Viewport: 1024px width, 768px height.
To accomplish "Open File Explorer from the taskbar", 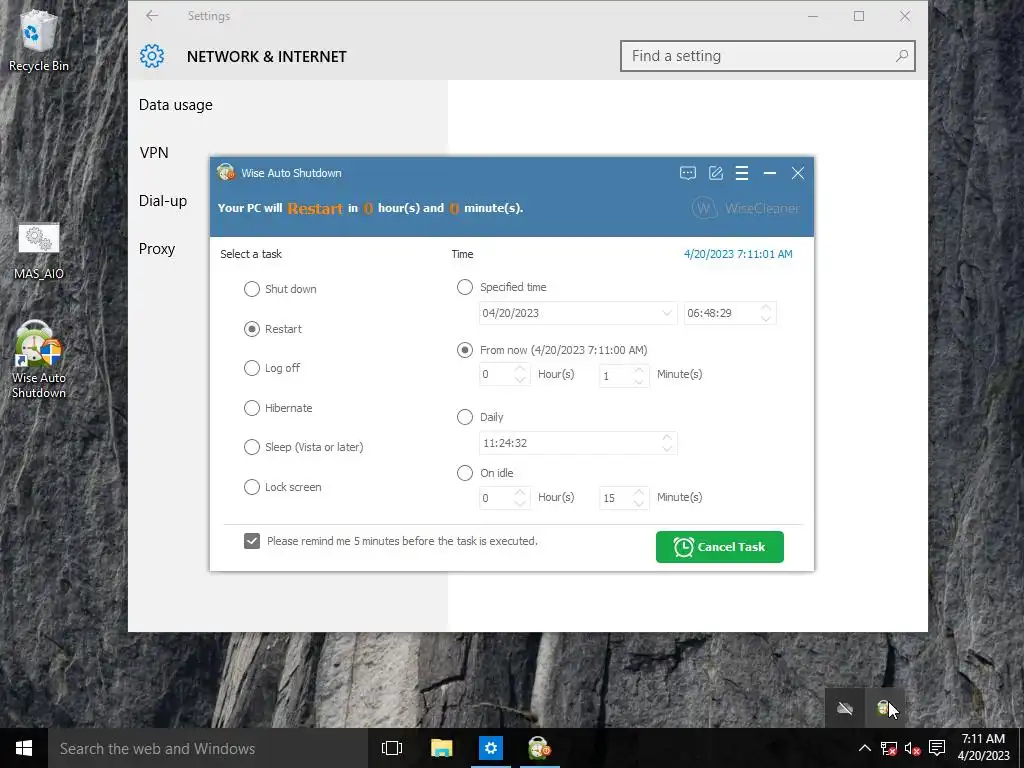I will 441,748.
